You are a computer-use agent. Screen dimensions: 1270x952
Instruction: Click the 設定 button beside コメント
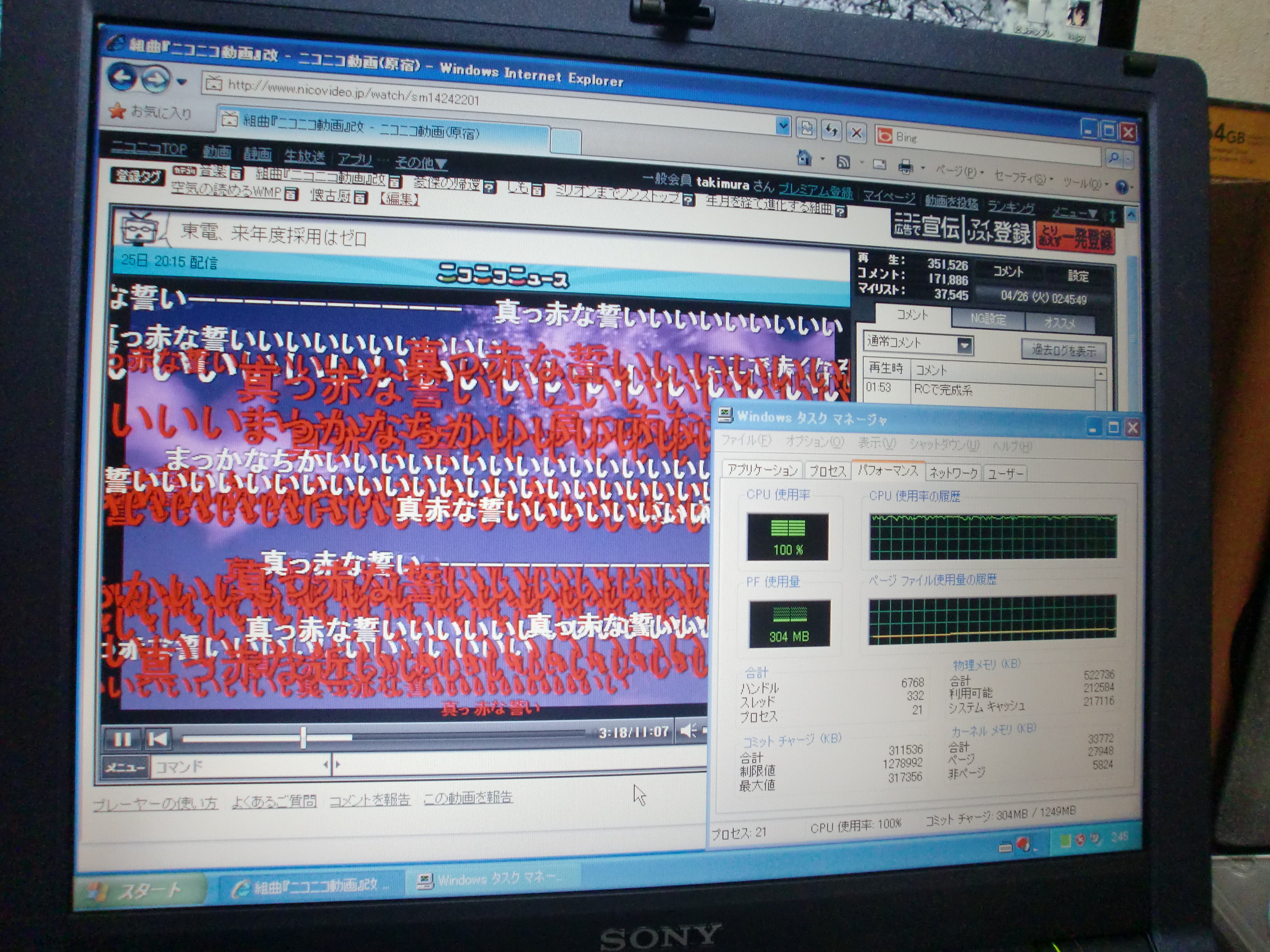point(1078,276)
